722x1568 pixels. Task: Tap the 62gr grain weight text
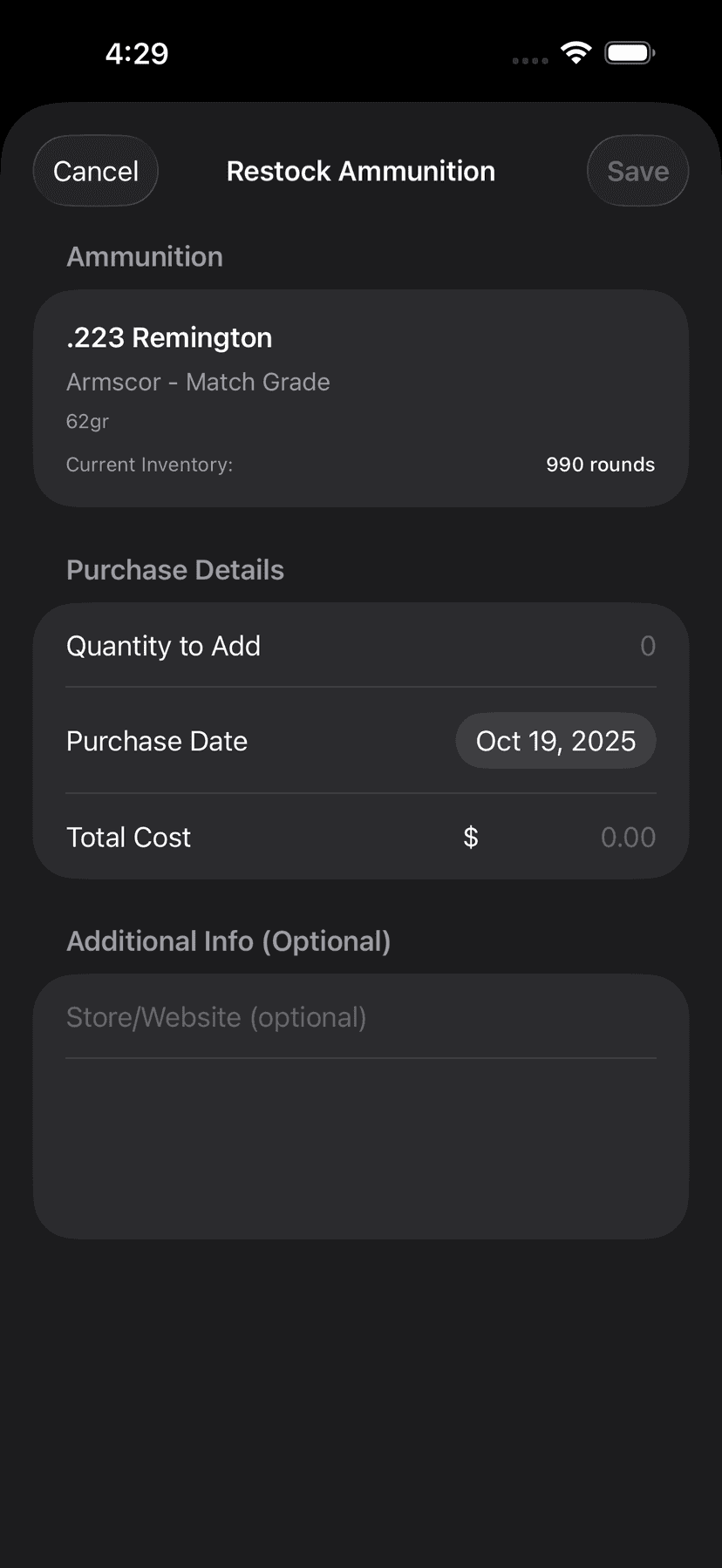[87, 421]
